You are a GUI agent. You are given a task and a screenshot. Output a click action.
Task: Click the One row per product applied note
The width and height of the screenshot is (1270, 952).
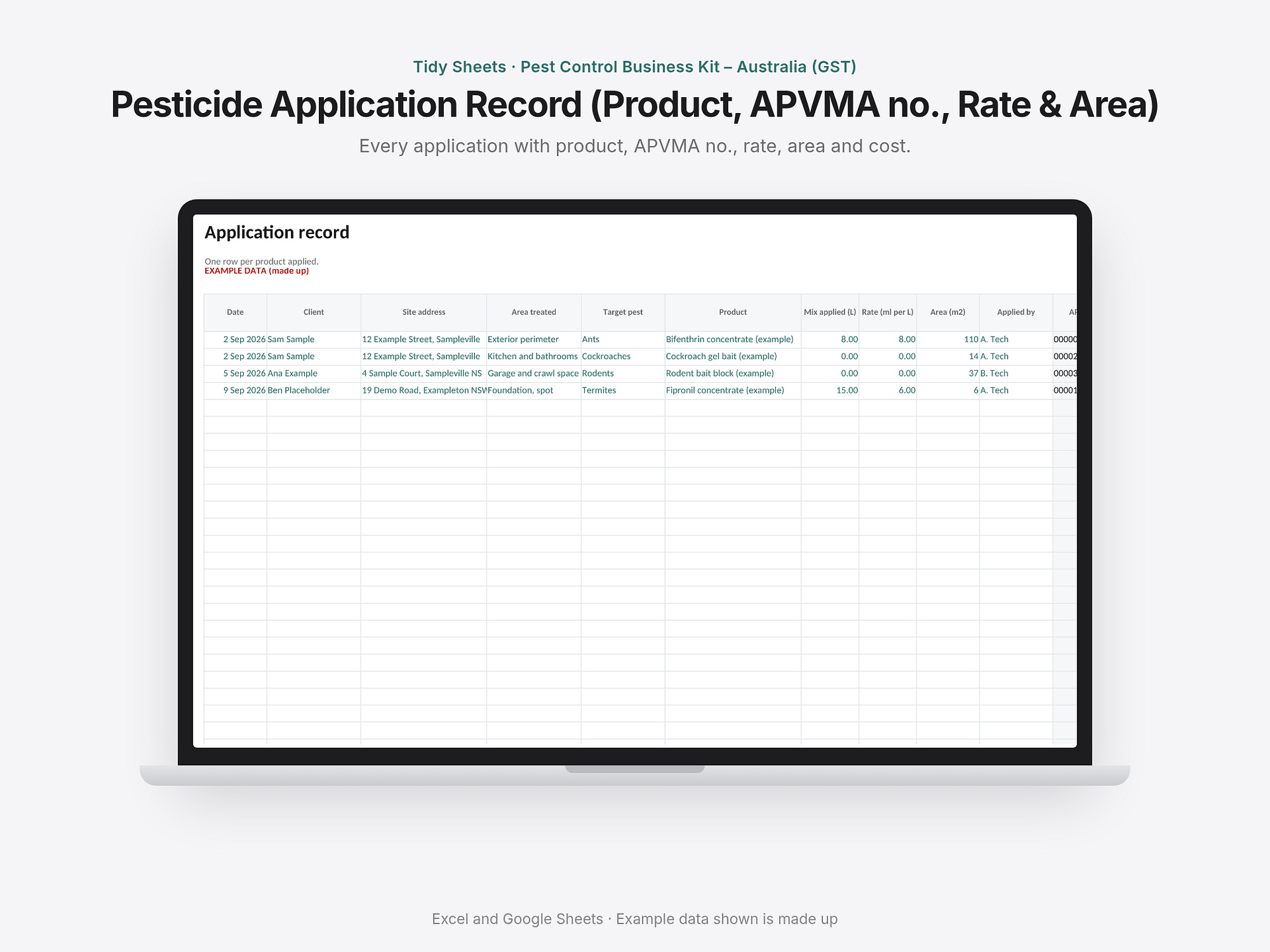coord(261,262)
